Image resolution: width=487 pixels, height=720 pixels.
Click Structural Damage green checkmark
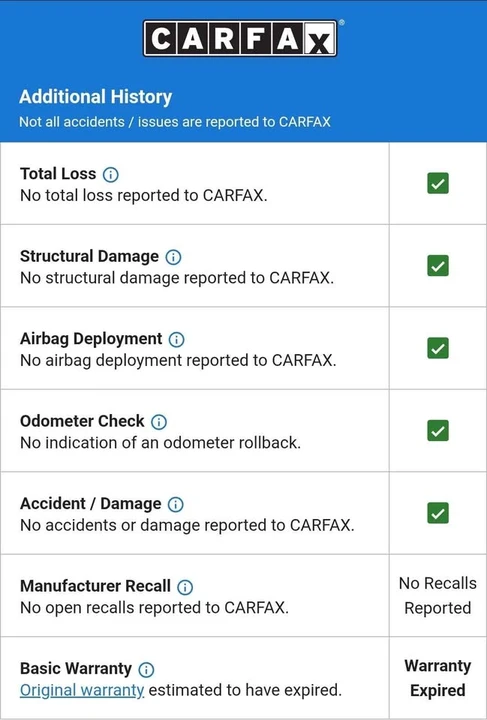point(438,266)
